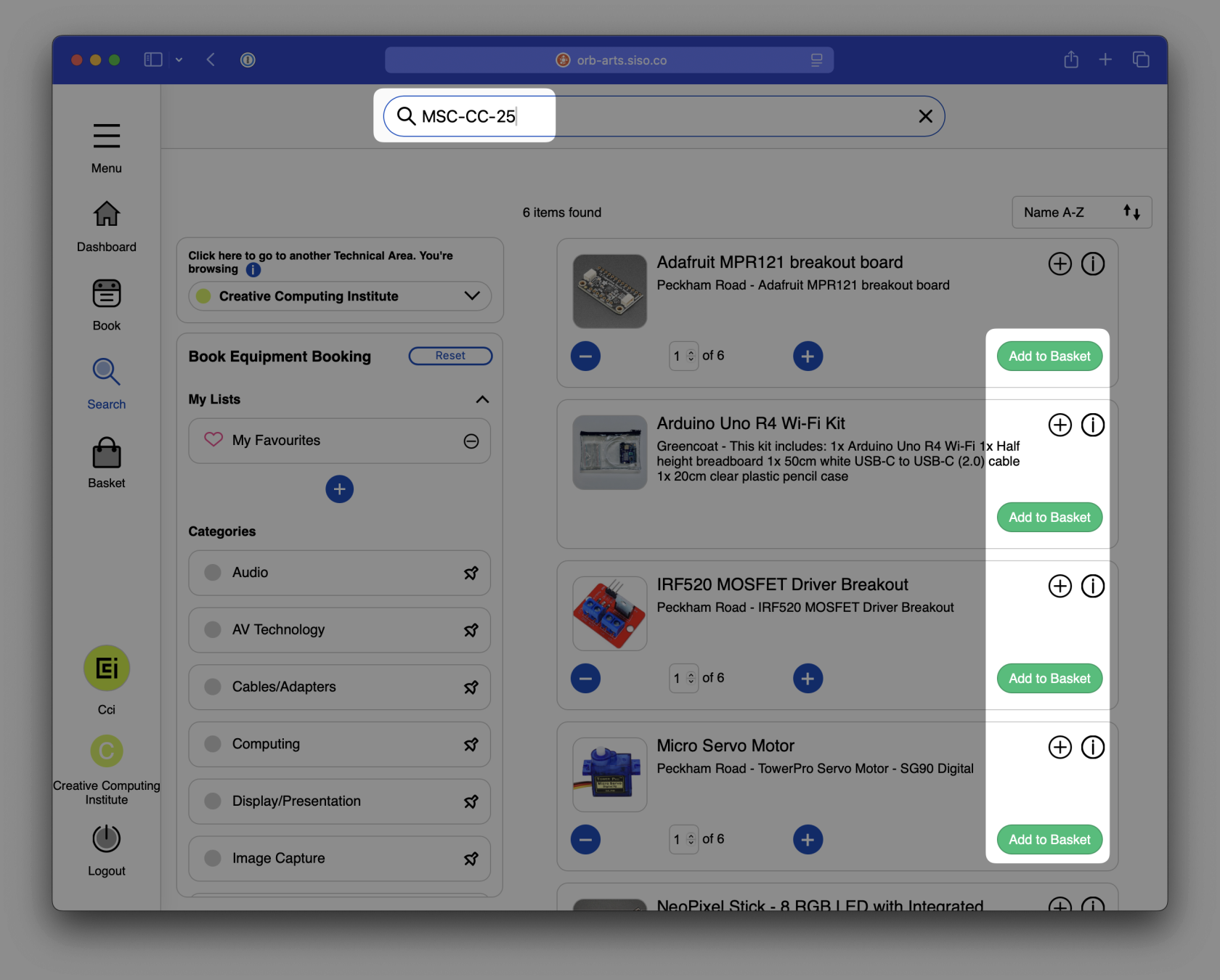Select the Display/Presentation category radio
Screen dimensions: 1220x980
pyautogui.click(x=213, y=801)
